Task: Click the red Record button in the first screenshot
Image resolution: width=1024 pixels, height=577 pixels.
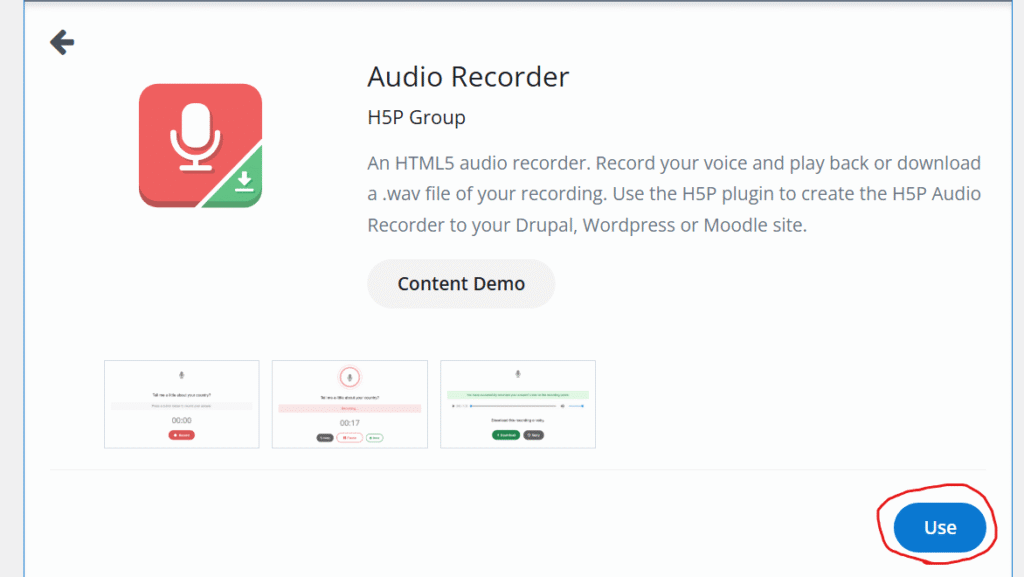Action: 181,436
